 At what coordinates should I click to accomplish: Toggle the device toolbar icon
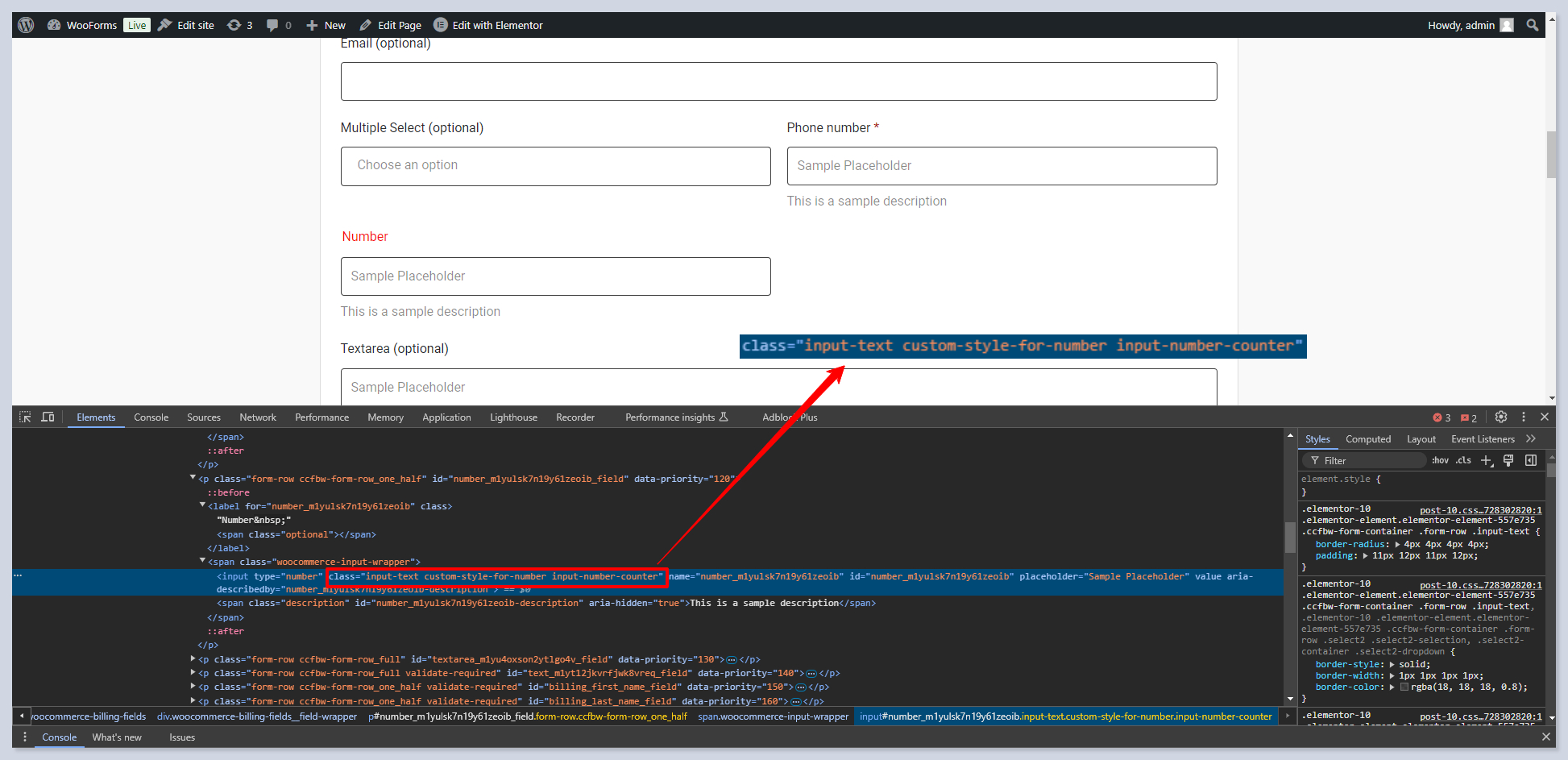pyautogui.click(x=48, y=417)
